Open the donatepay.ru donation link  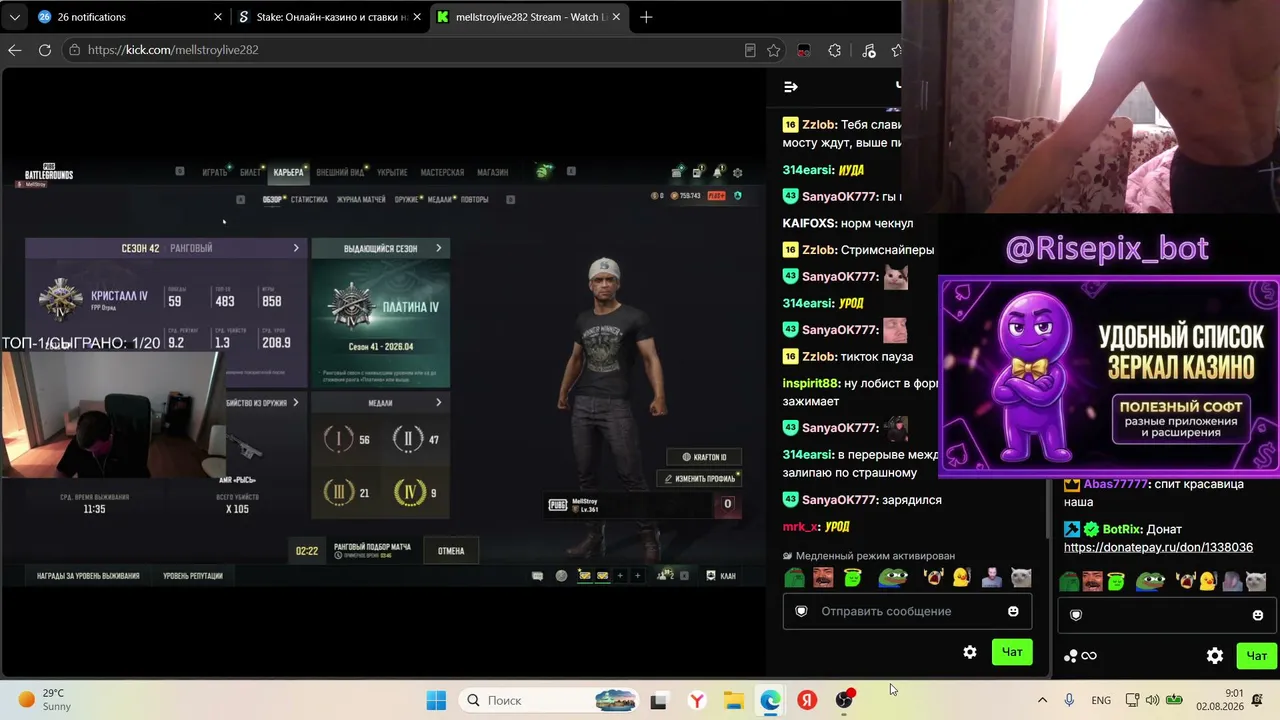pyautogui.click(x=1158, y=548)
